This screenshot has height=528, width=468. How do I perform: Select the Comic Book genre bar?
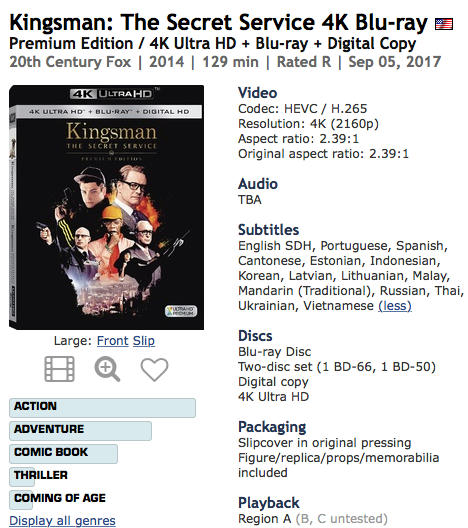pos(63,454)
